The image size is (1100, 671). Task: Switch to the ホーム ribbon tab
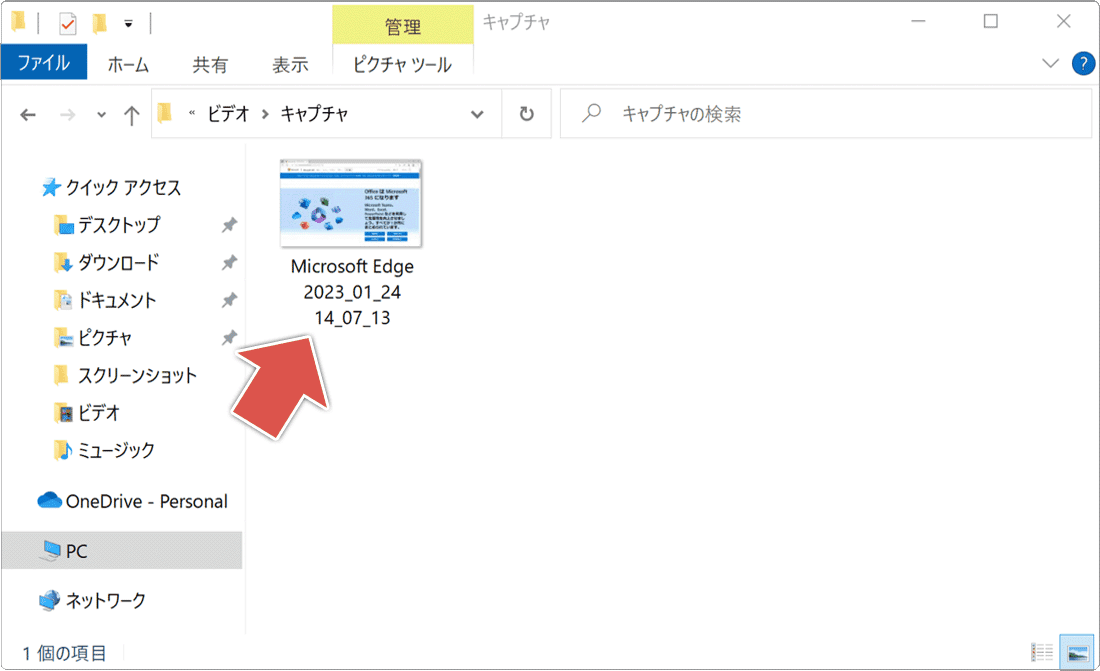tap(127, 65)
